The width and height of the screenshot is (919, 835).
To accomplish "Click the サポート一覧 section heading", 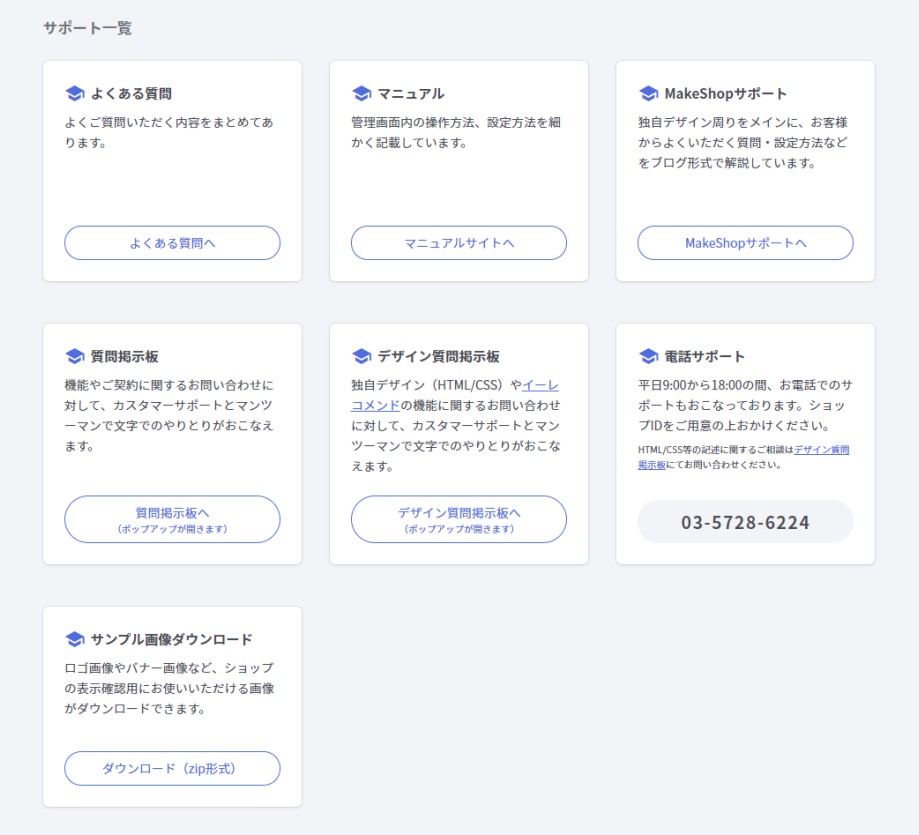I will 87,28.
